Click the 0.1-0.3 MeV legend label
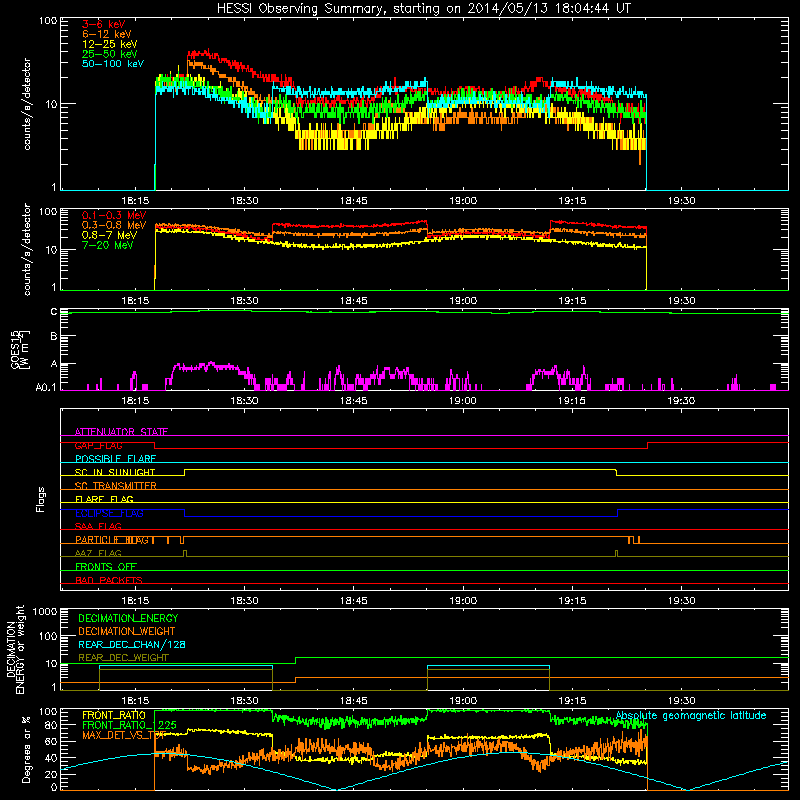Viewport: 800px width, 800px height. pos(114,215)
